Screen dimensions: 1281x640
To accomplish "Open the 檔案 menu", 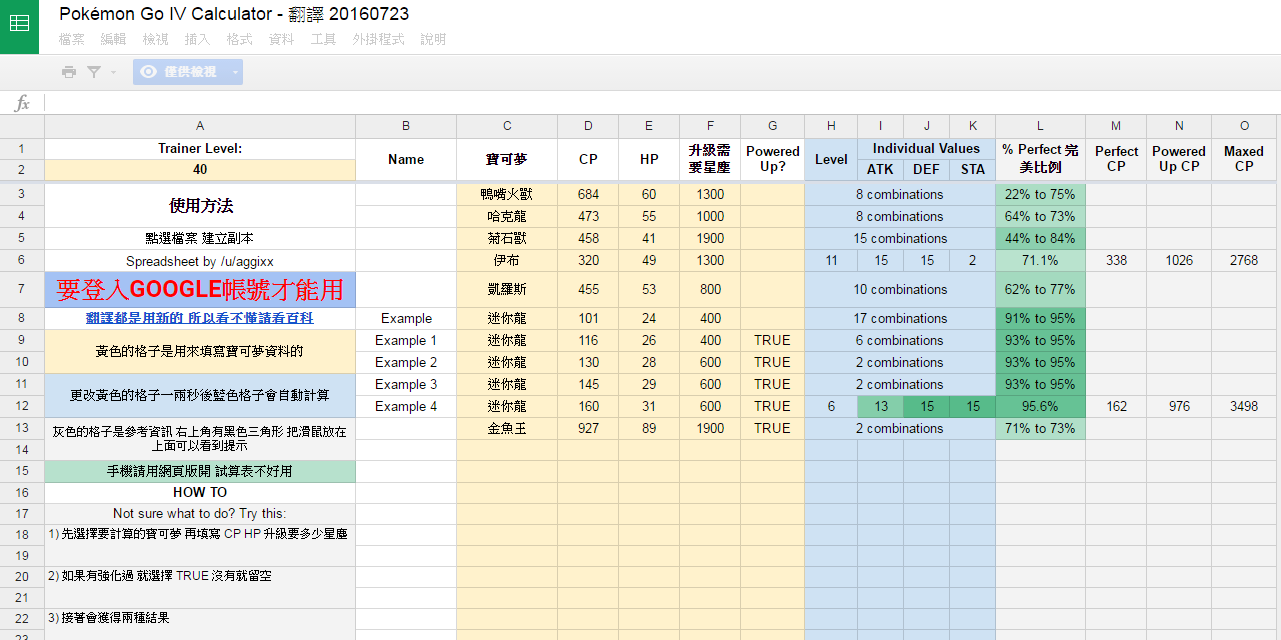I will pyautogui.click(x=72, y=39).
